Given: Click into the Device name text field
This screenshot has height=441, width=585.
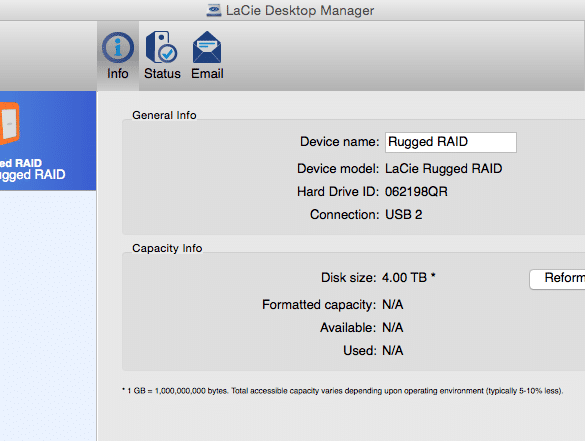Looking at the screenshot, I should (451, 142).
